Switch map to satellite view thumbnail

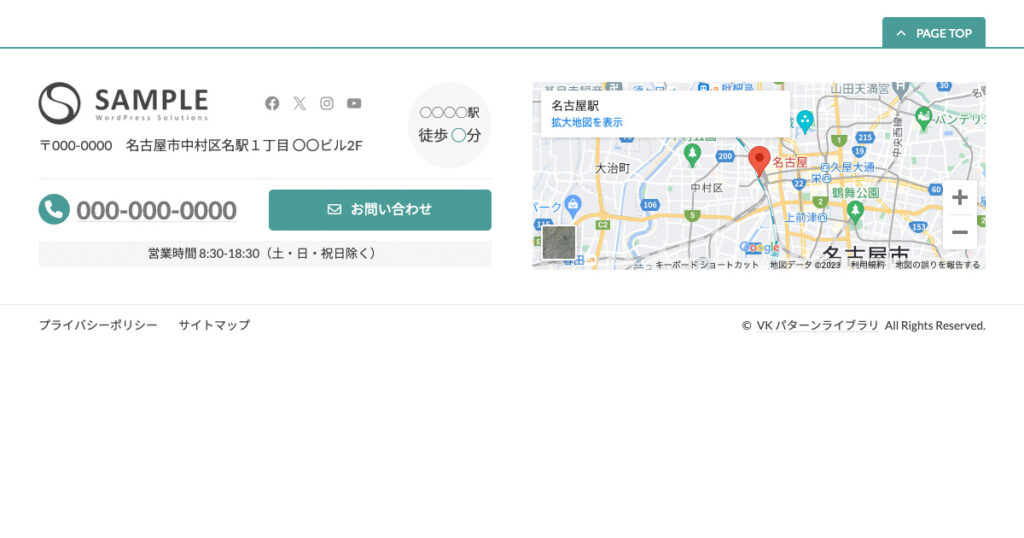559,243
